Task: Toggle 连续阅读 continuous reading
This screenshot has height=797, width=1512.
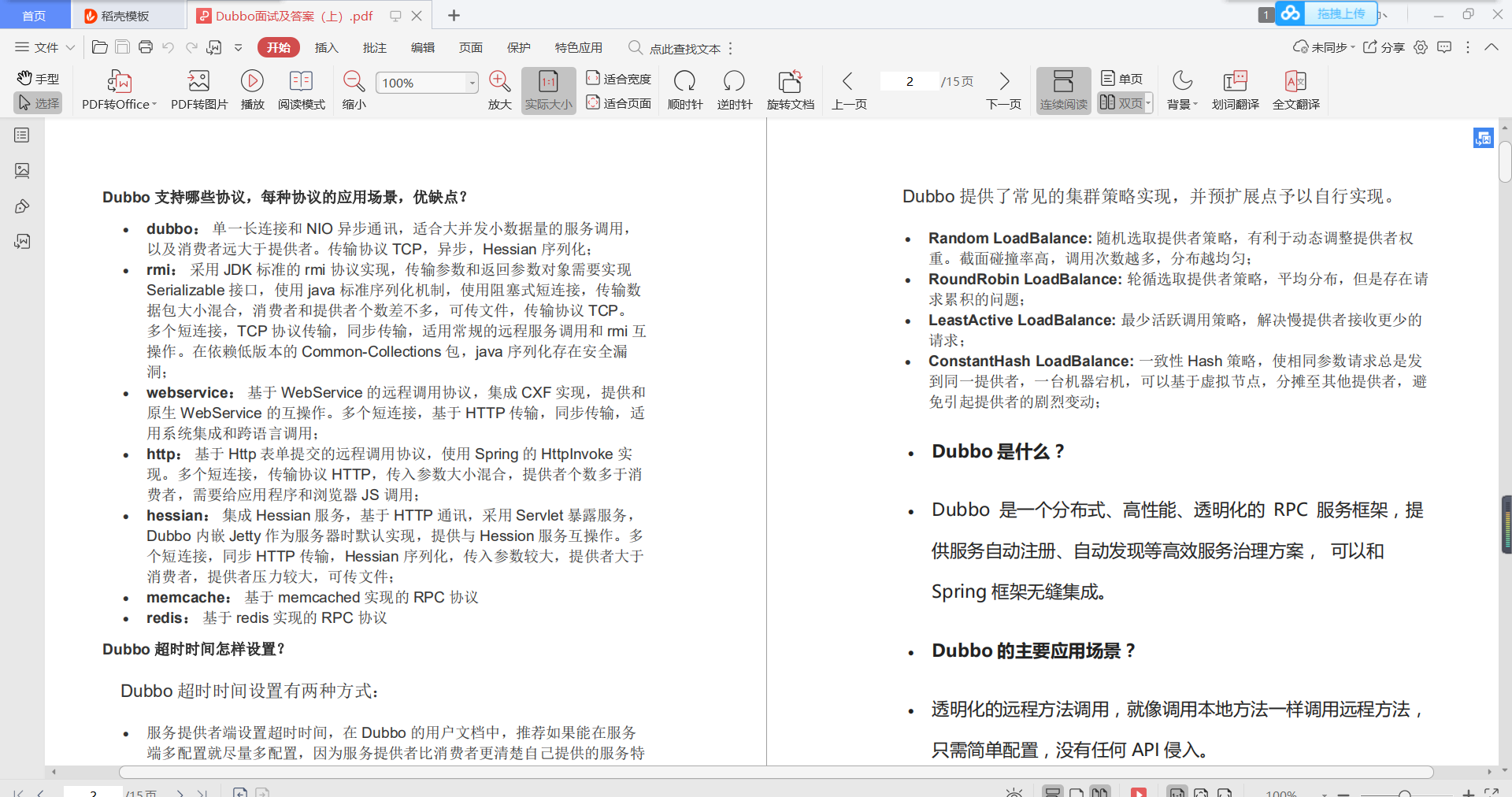Action: [1064, 91]
